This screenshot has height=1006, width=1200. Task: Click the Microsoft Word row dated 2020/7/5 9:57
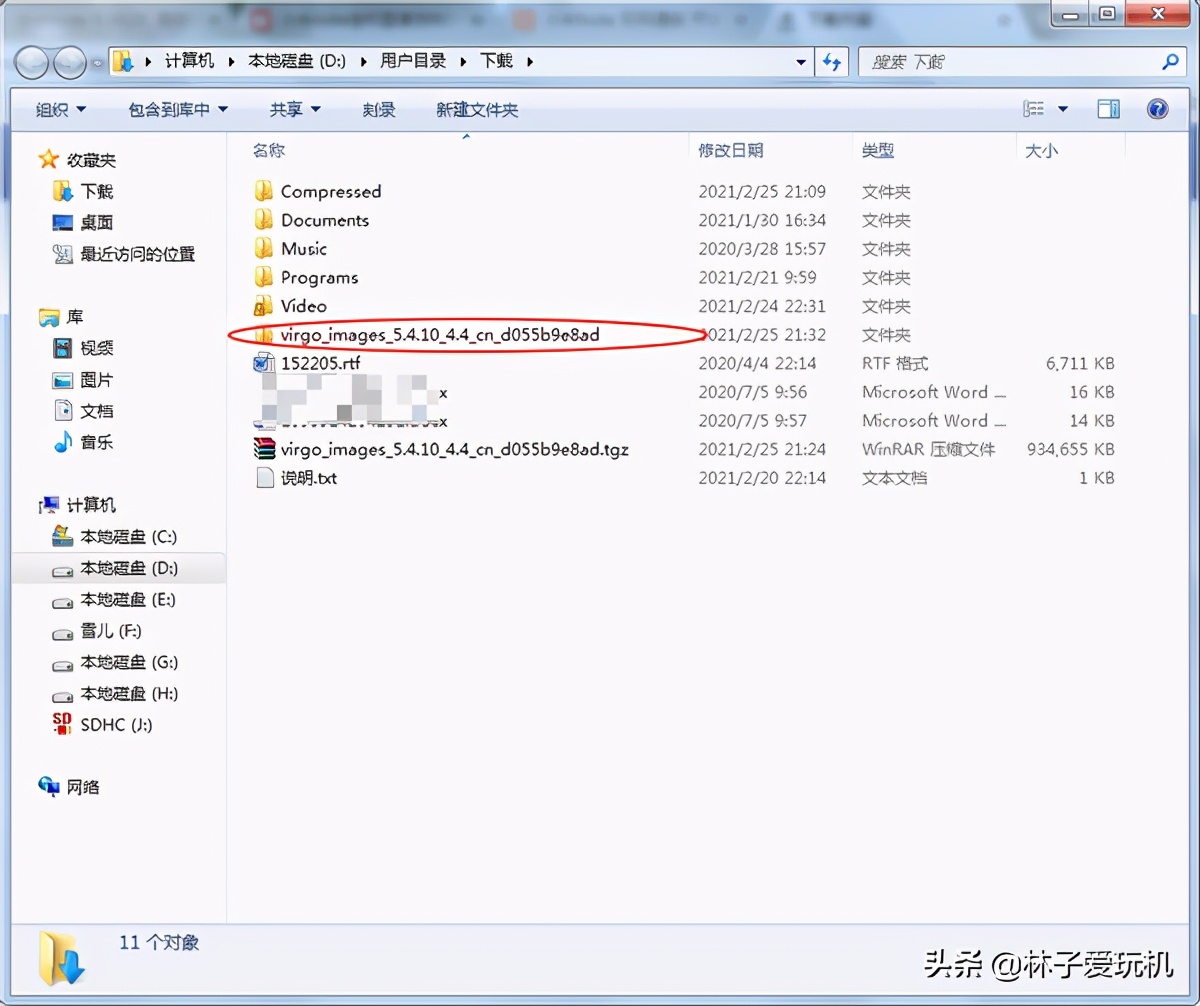click(684, 421)
